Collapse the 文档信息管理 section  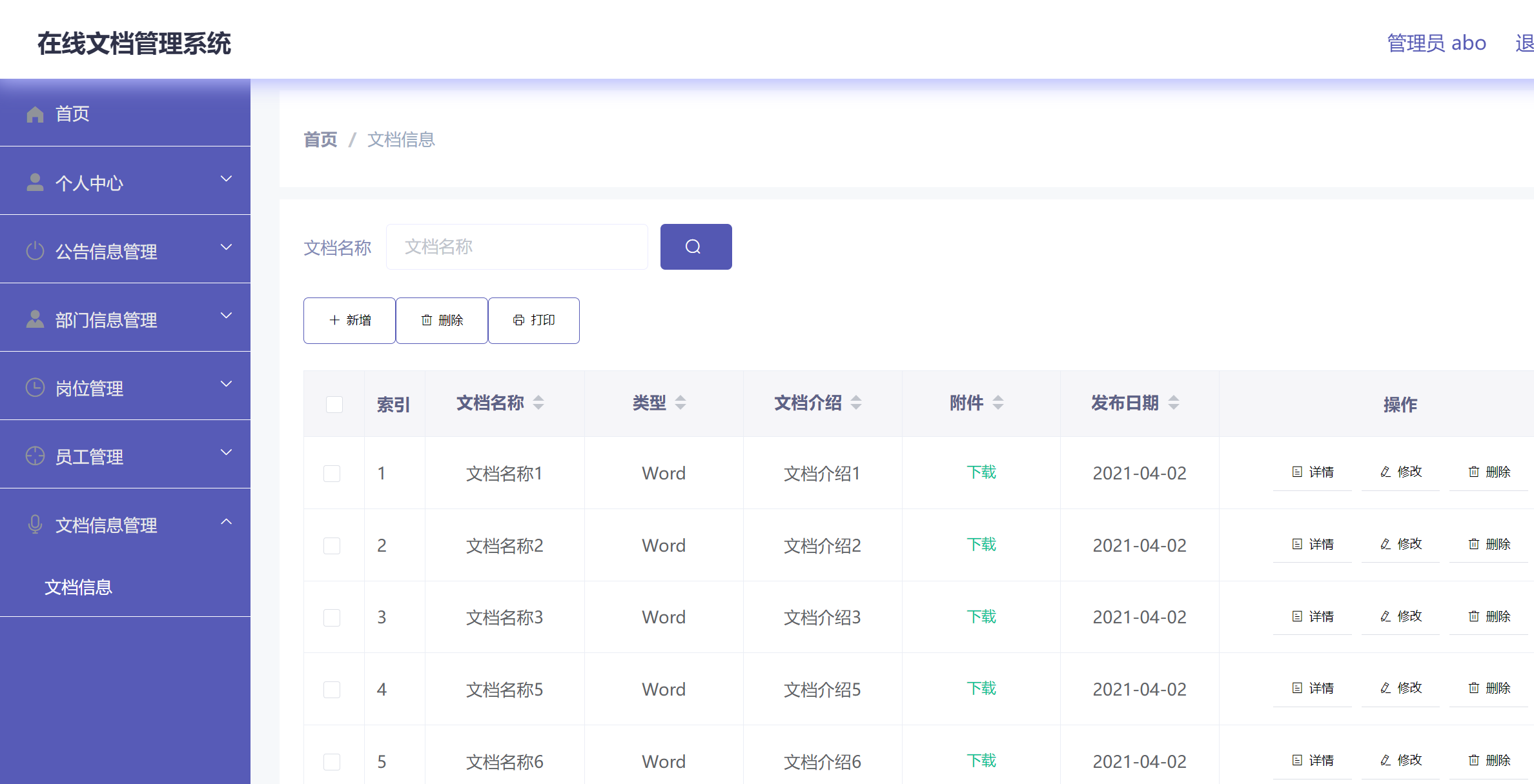tap(225, 521)
